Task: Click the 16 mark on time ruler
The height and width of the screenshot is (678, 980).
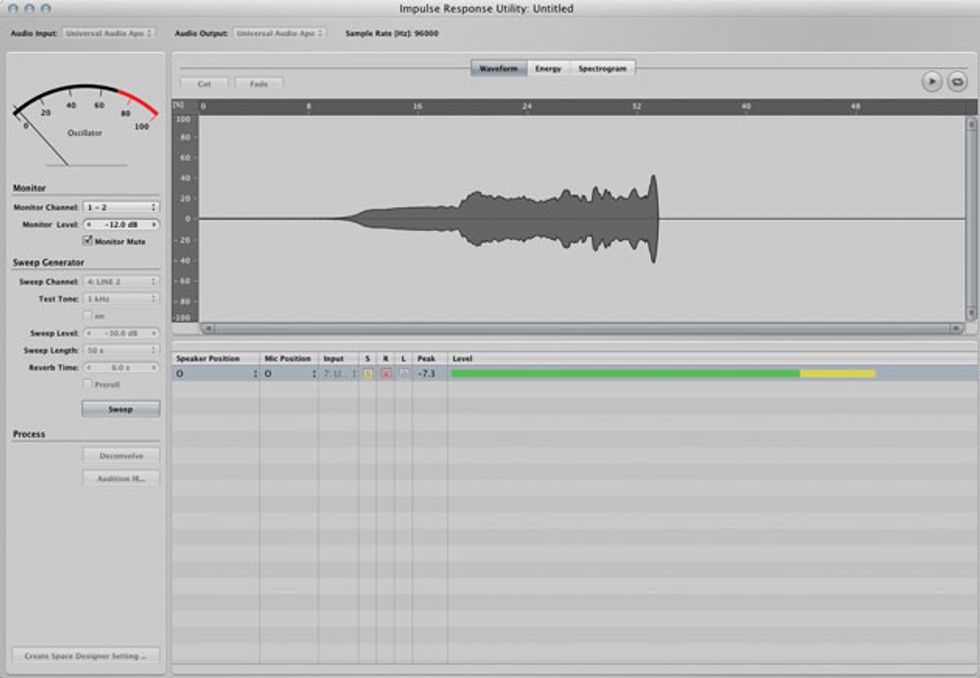Action: click(418, 107)
